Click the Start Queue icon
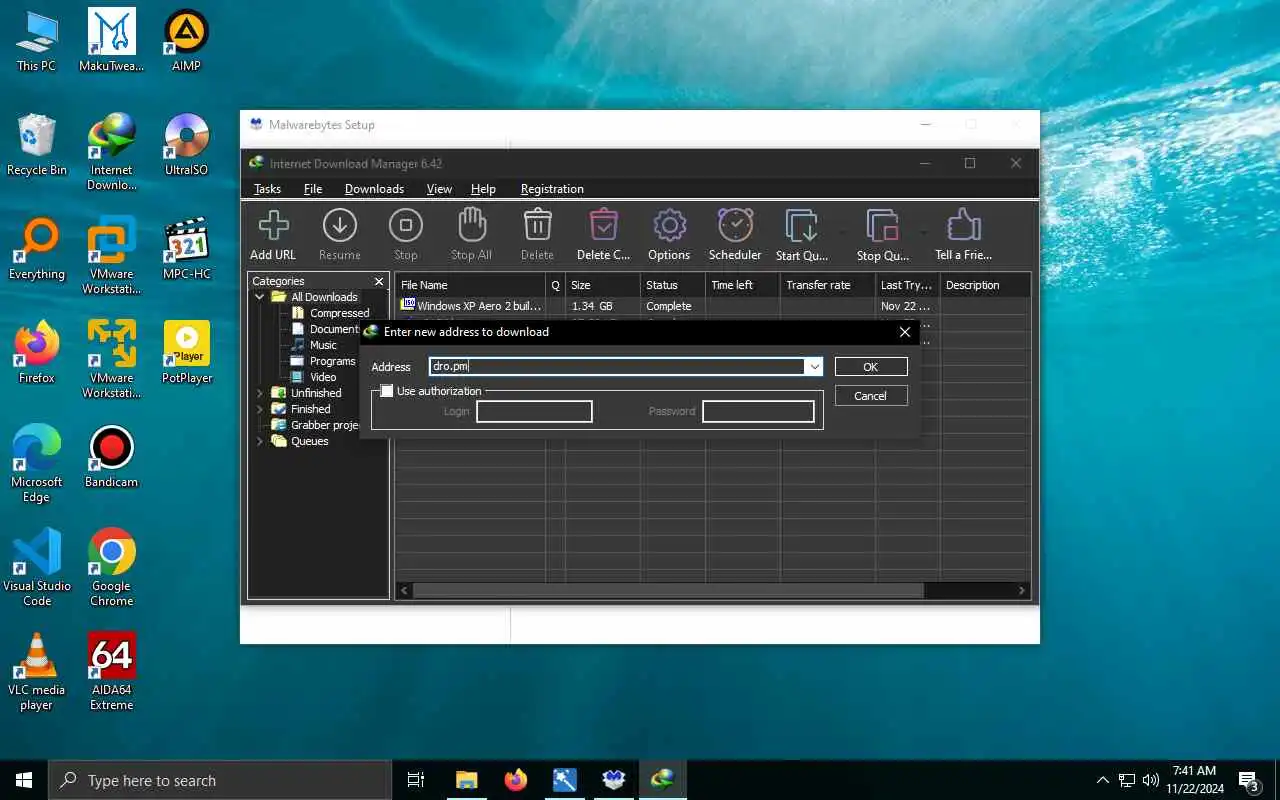This screenshot has height=800, width=1280. [x=802, y=226]
